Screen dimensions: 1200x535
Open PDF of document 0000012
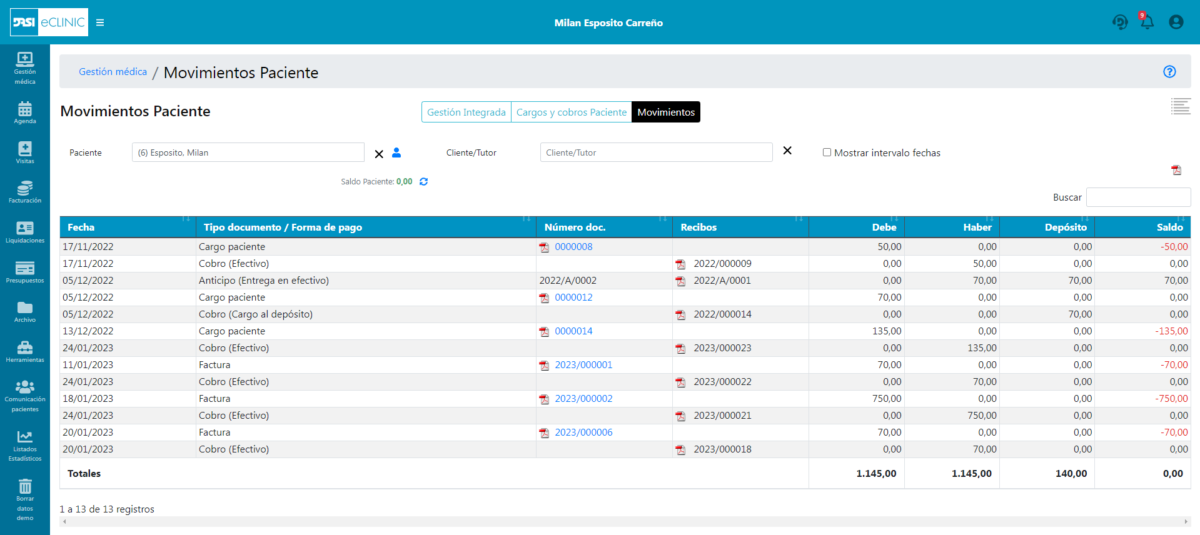pyautogui.click(x=544, y=298)
